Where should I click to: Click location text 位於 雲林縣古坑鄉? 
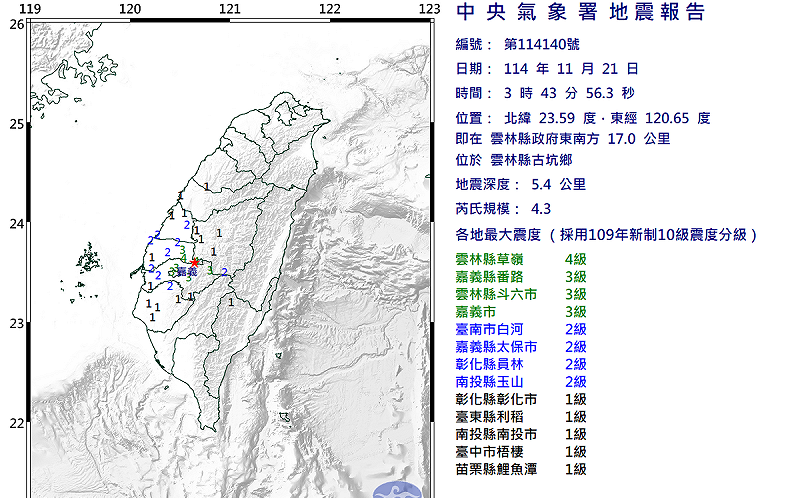point(514,160)
